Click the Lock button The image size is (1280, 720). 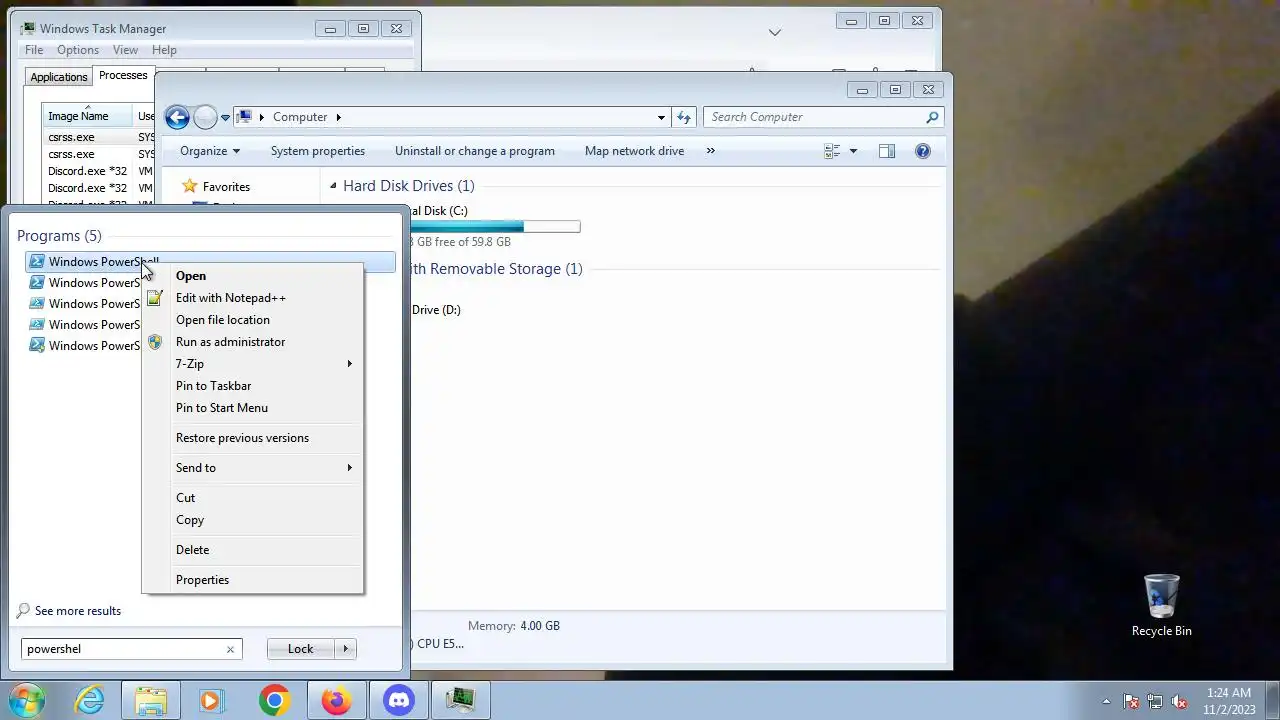click(x=301, y=649)
